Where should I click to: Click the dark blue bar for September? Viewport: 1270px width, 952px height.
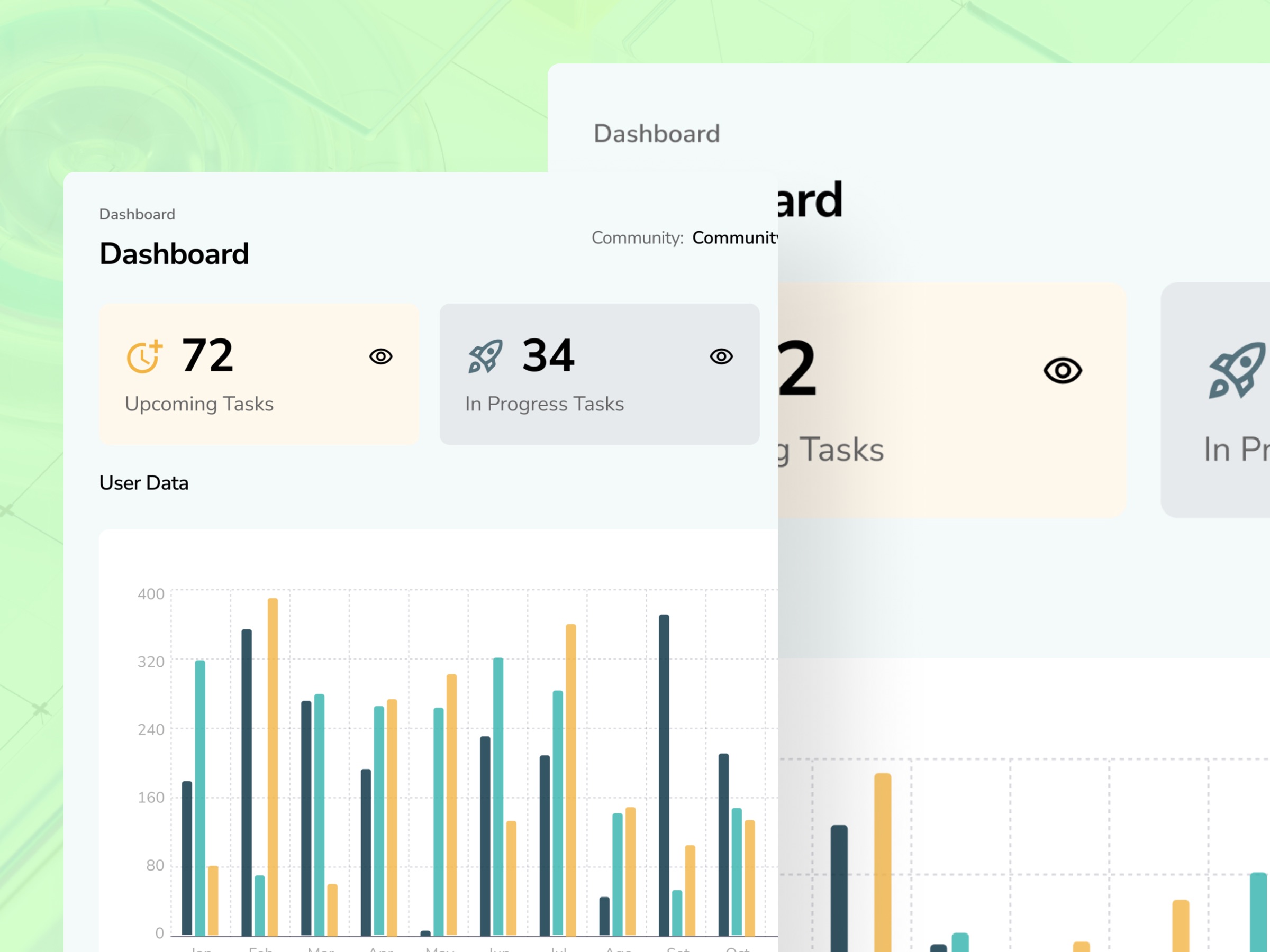pyautogui.click(x=664, y=775)
